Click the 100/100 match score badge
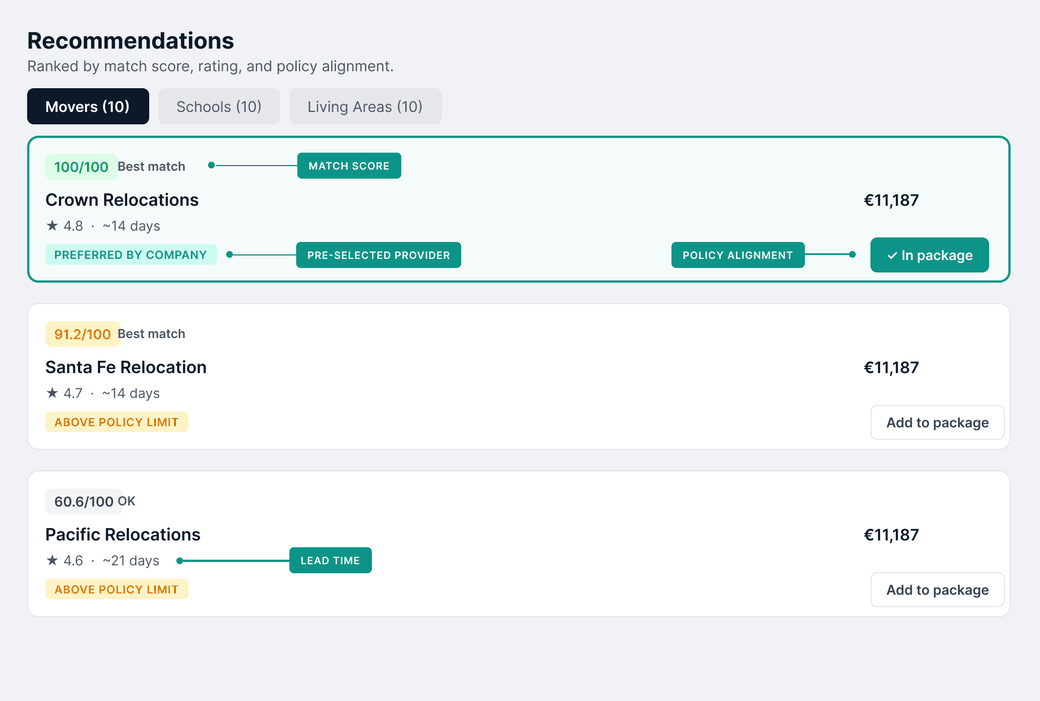 [81, 166]
